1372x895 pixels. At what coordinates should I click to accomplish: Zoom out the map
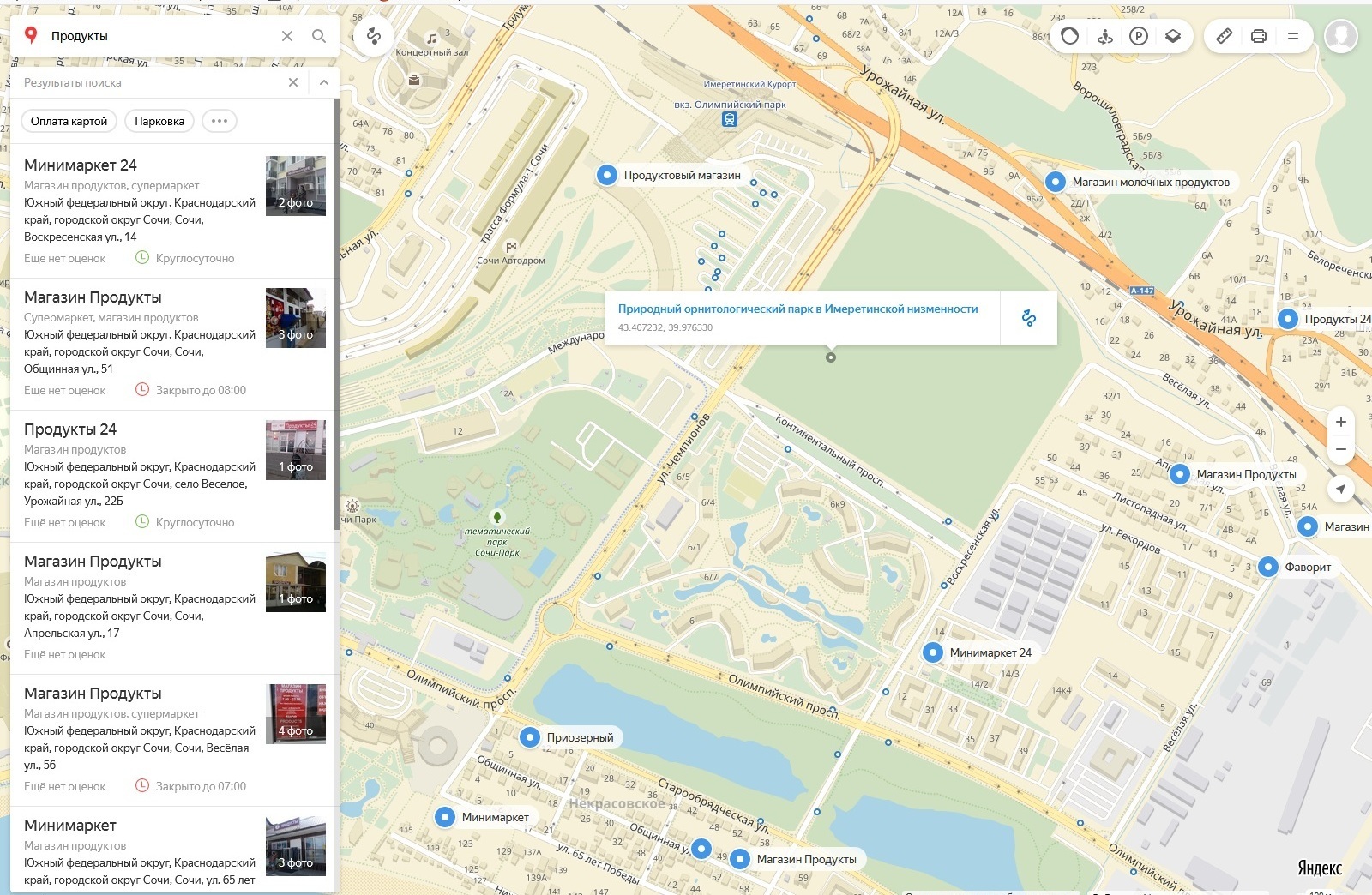click(1341, 449)
